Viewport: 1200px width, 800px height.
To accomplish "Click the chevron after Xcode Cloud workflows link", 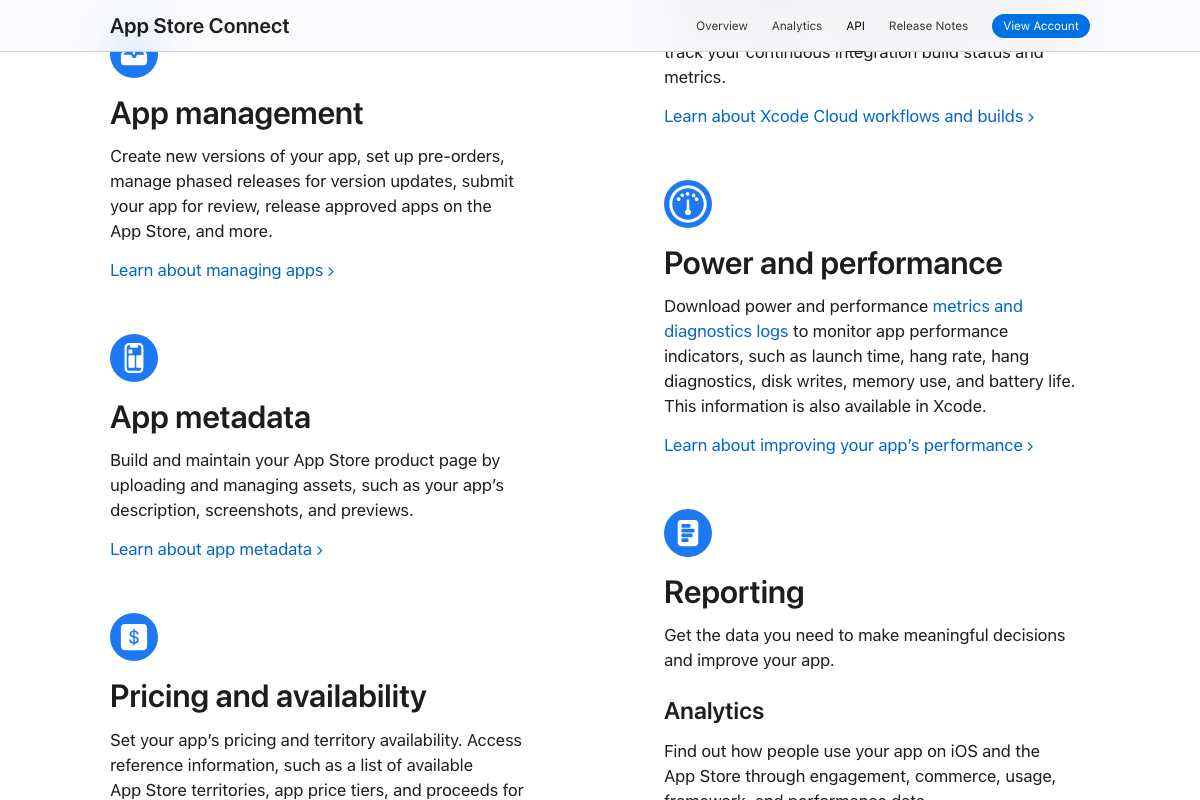I will [1030, 116].
